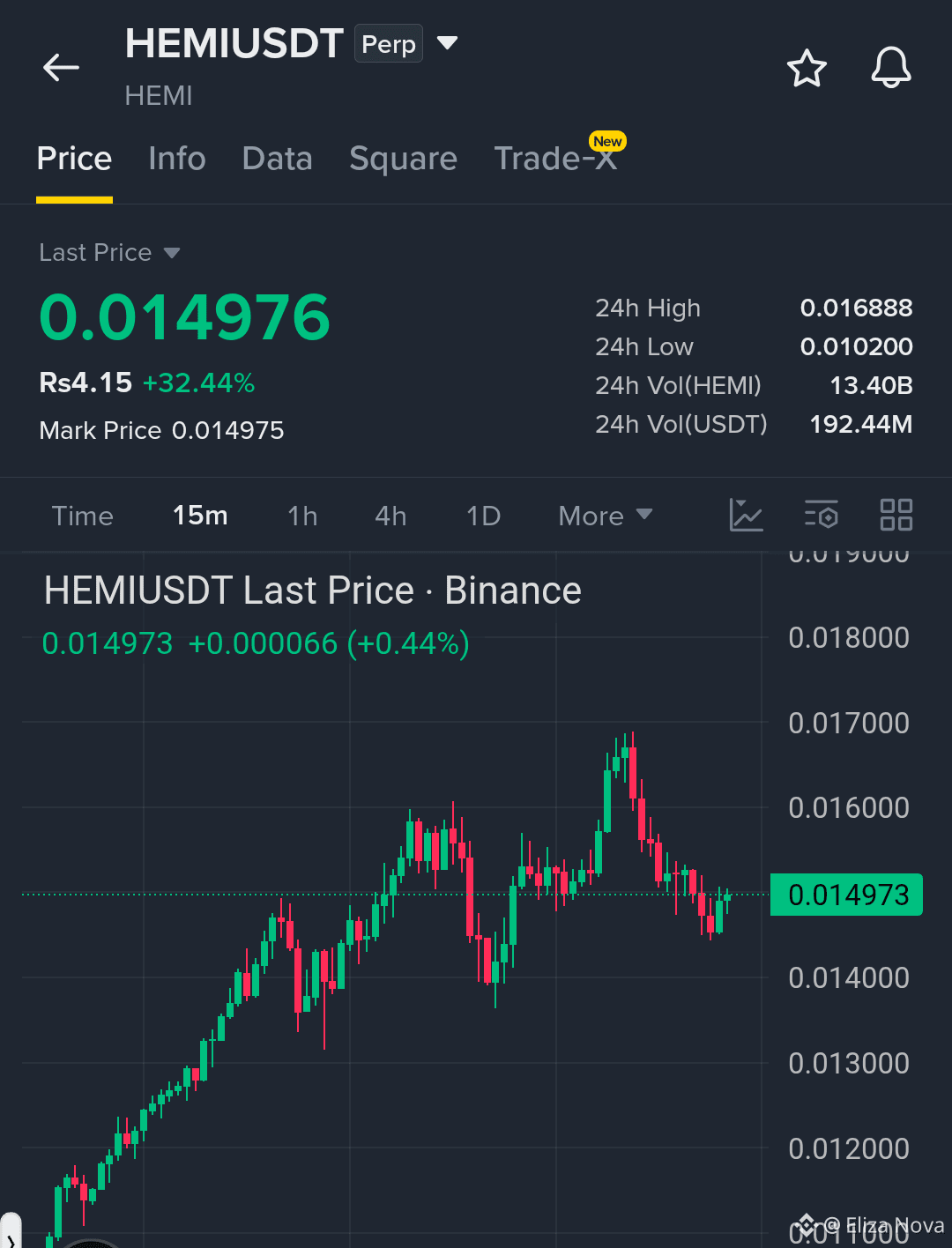The height and width of the screenshot is (1248, 952).
Task: Tap the chart change text +0.000066 (+0.44%)
Action: 329,643
